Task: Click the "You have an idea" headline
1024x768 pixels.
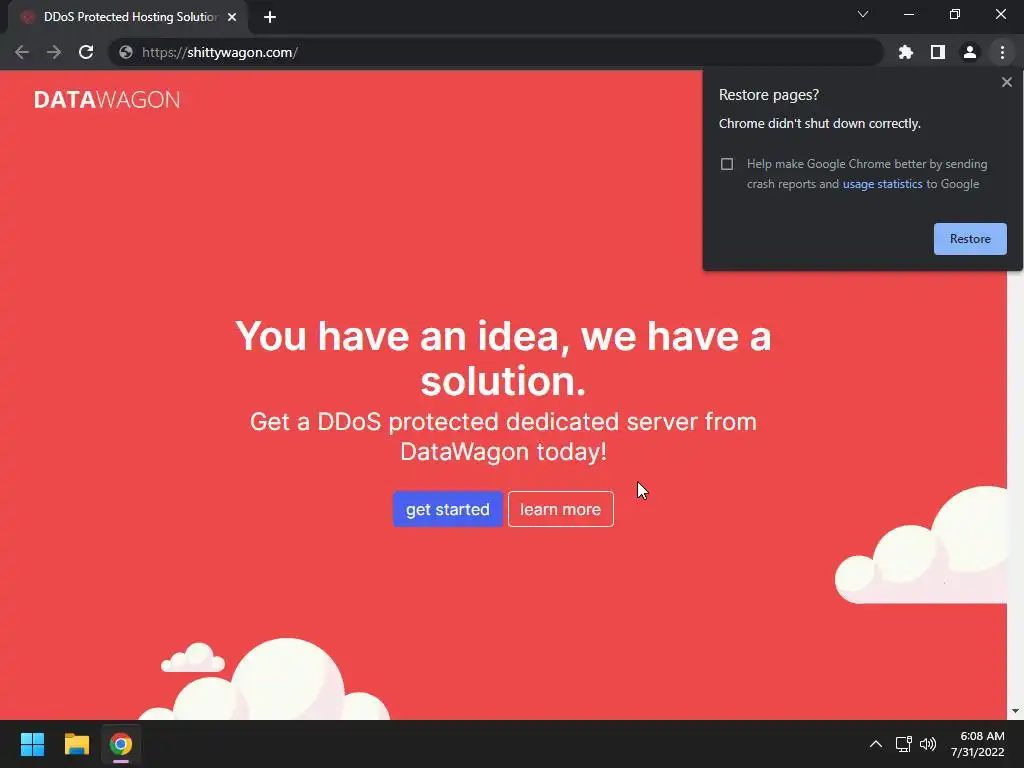Action: (503, 358)
